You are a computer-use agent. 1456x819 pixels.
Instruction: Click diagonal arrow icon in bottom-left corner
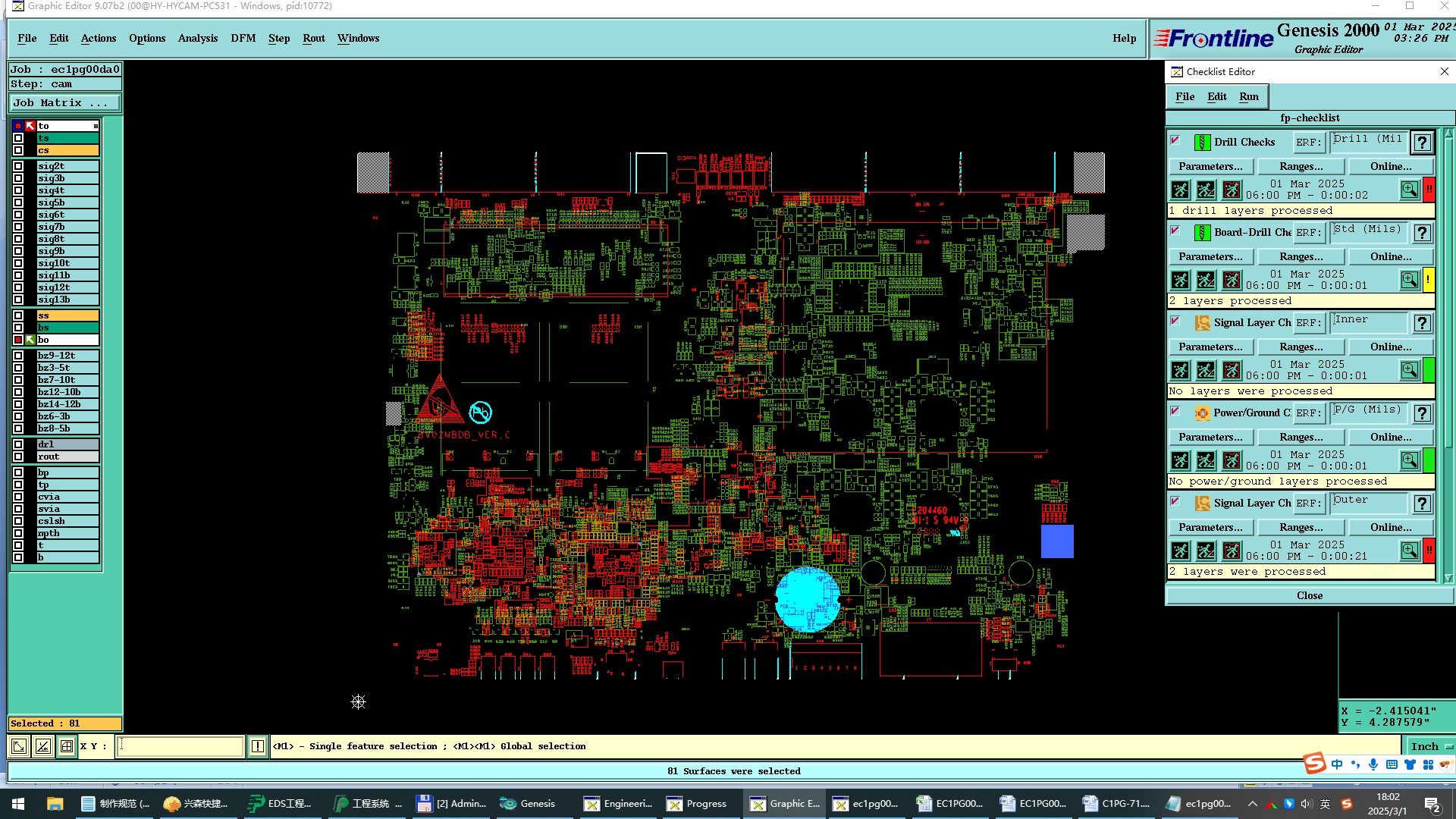[19, 746]
